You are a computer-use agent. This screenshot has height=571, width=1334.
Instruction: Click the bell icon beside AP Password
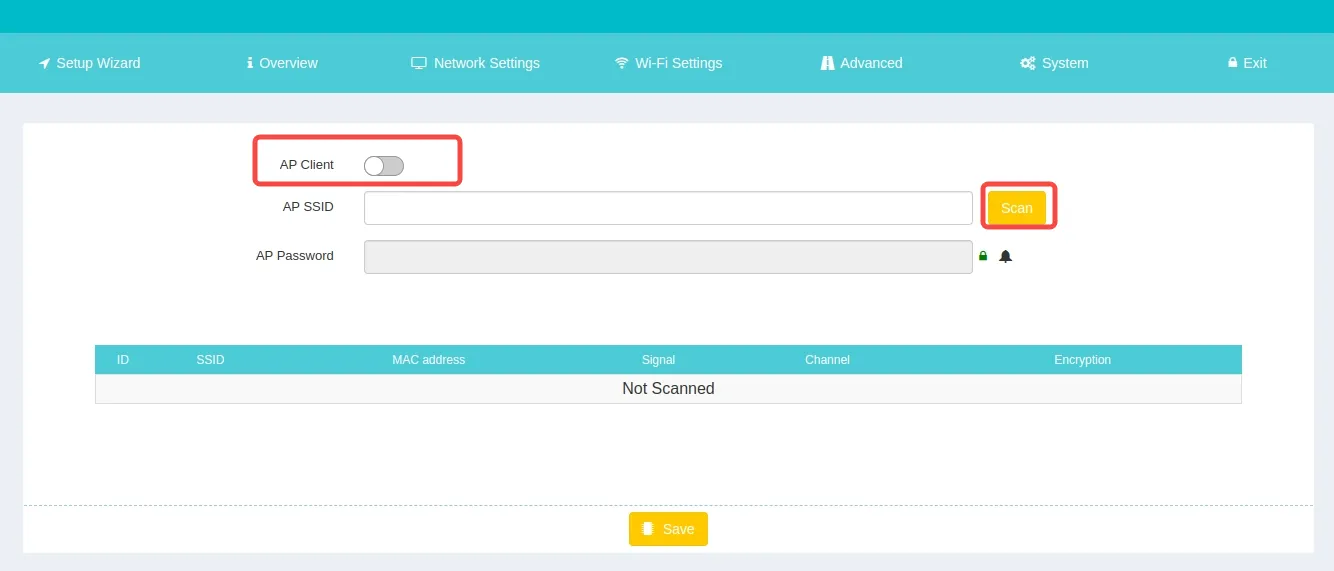pos(1006,256)
